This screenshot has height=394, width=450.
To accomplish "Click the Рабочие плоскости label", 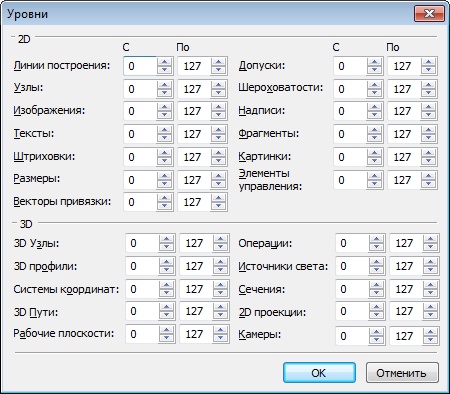I will click(64, 333).
